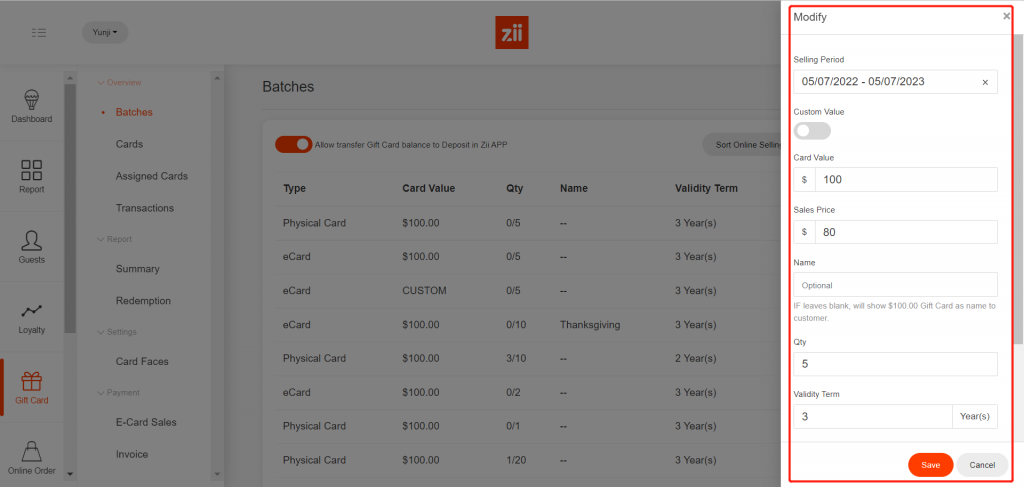Clear the Selling Period date range

pyautogui.click(x=985, y=82)
